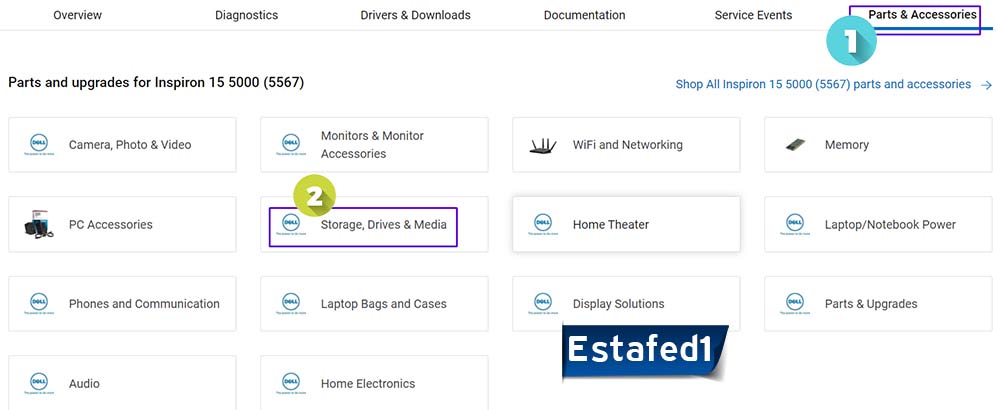
Task: Click the RAM module icon for Memory
Action: pyautogui.click(x=795, y=144)
